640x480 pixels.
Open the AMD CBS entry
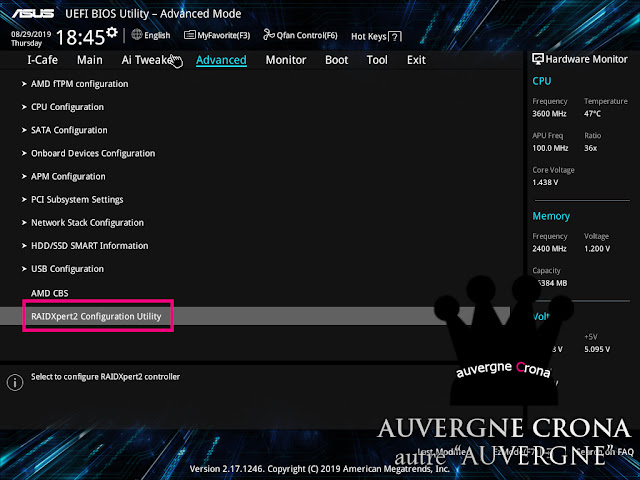[x=50, y=293]
